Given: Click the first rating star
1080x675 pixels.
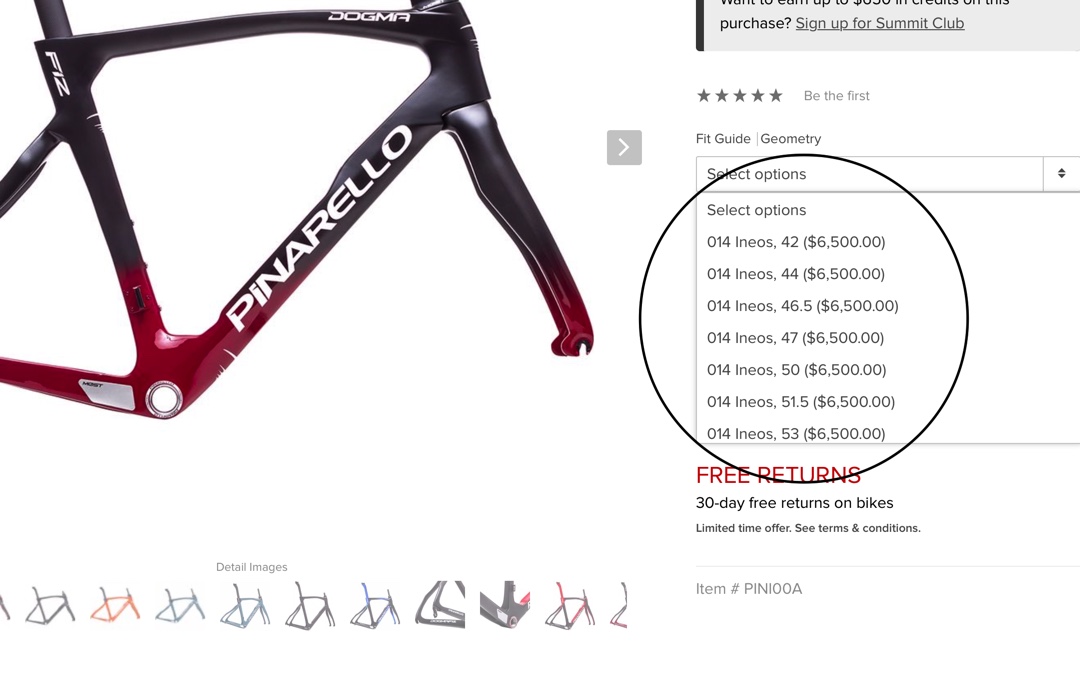Looking at the screenshot, I should tap(703, 96).
